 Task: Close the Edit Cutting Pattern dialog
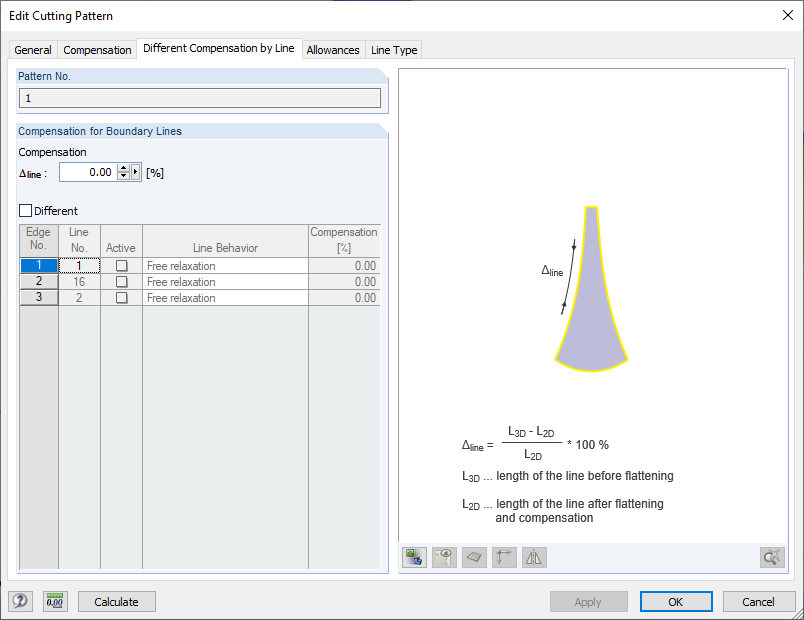pyautogui.click(x=788, y=15)
